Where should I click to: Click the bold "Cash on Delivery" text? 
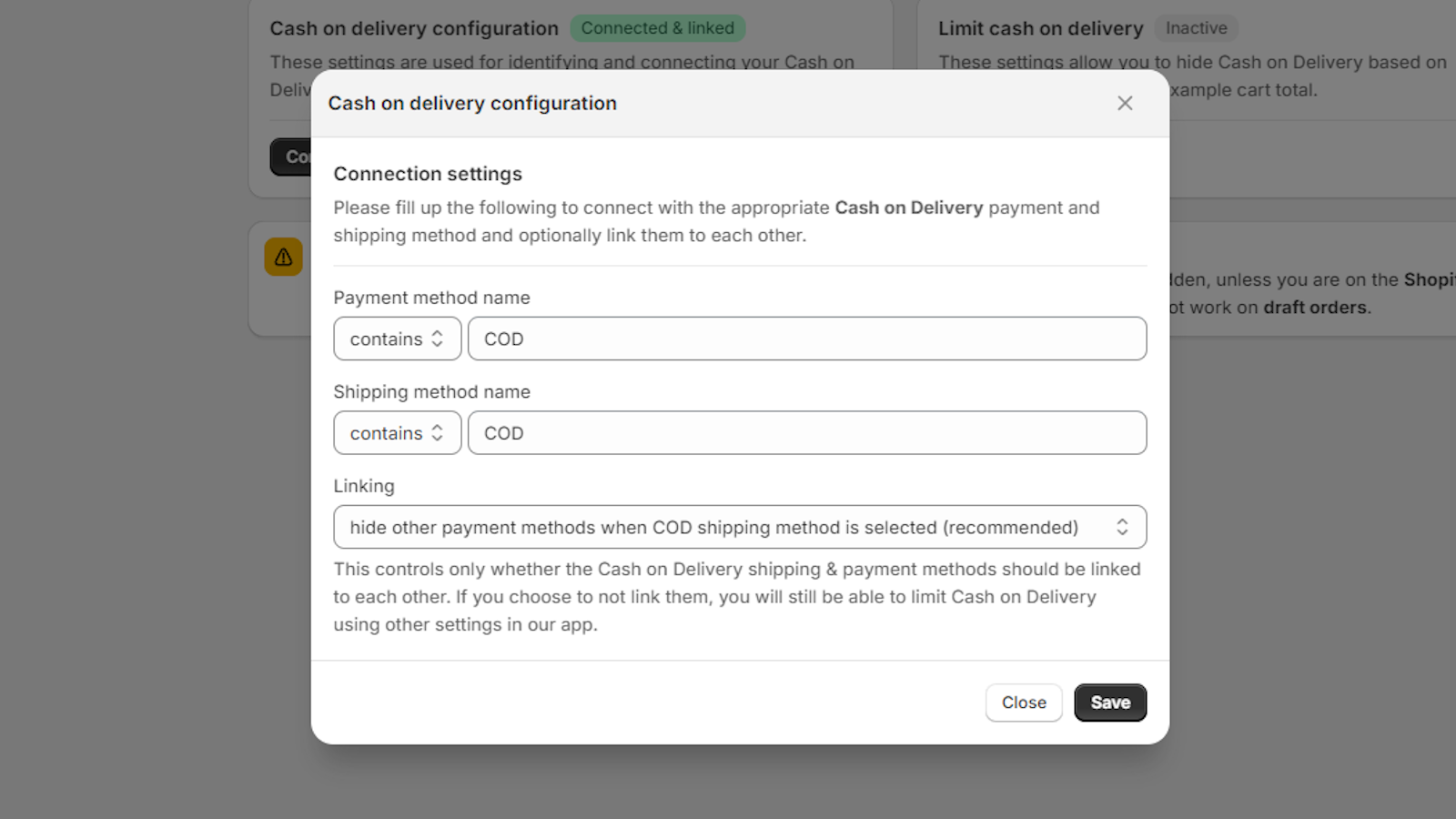click(x=909, y=207)
